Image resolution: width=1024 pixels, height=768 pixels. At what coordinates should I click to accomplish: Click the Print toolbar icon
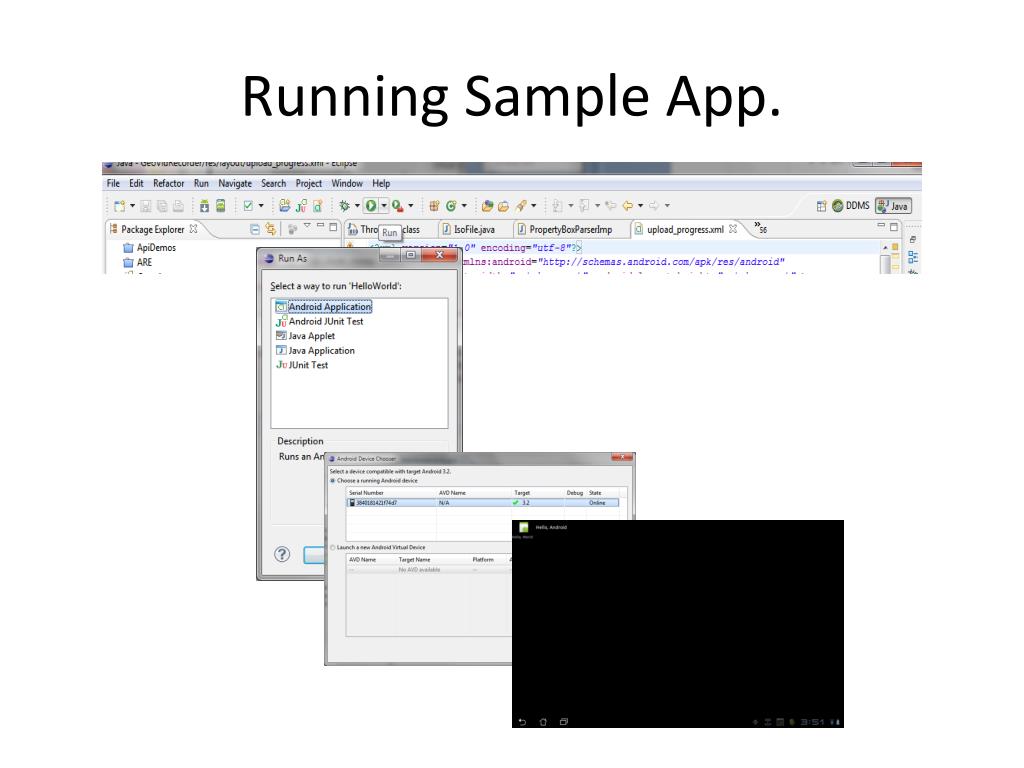(178, 206)
